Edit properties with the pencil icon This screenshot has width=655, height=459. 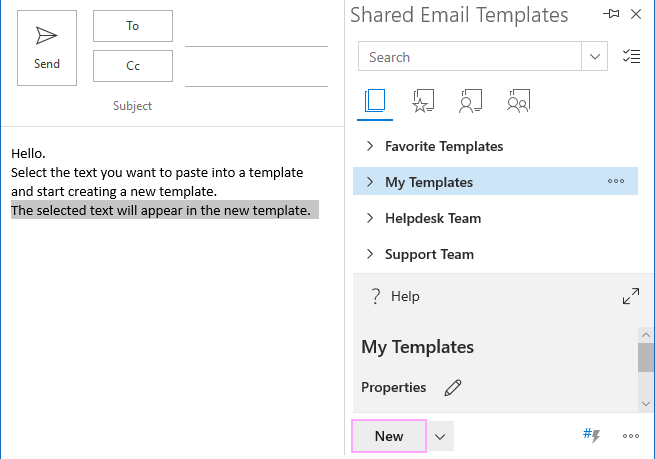pyautogui.click(x=453, y=387)
